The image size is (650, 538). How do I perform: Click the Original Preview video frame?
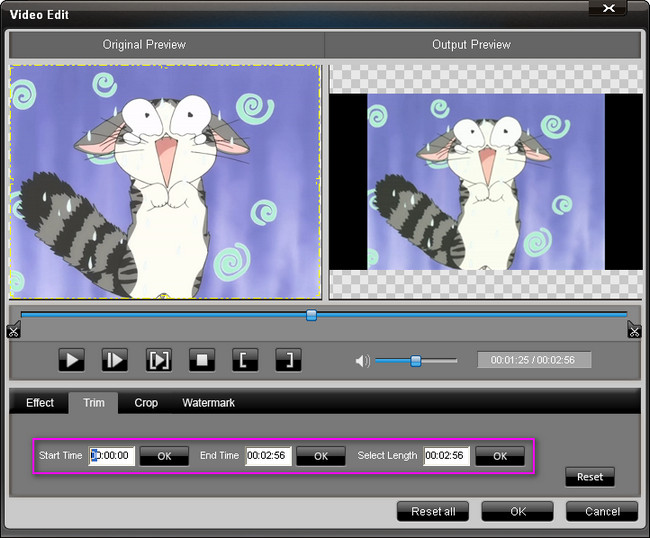(165, 182)
